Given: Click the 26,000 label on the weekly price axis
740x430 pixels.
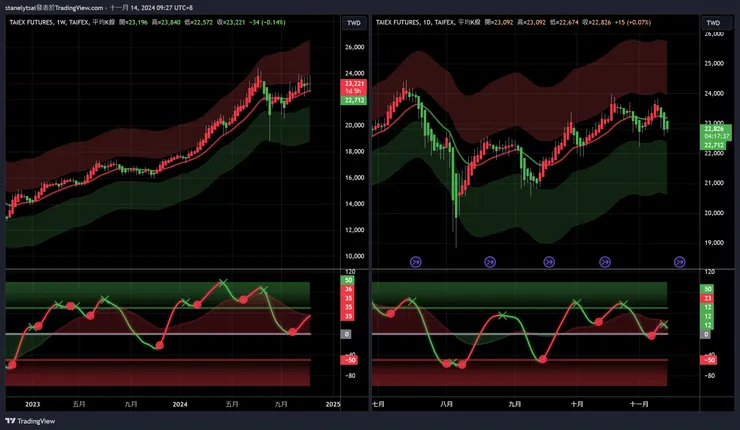Looking at the screenshot, I should [354, 47].
